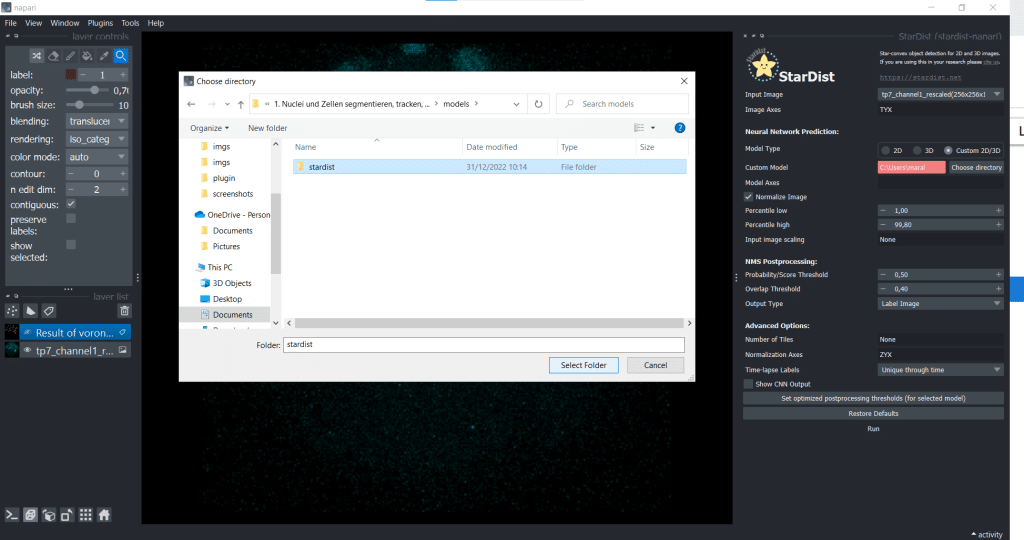Expand the Output Type dropdown
This screenshot has height=540, width=1024.
pos(940,303)
